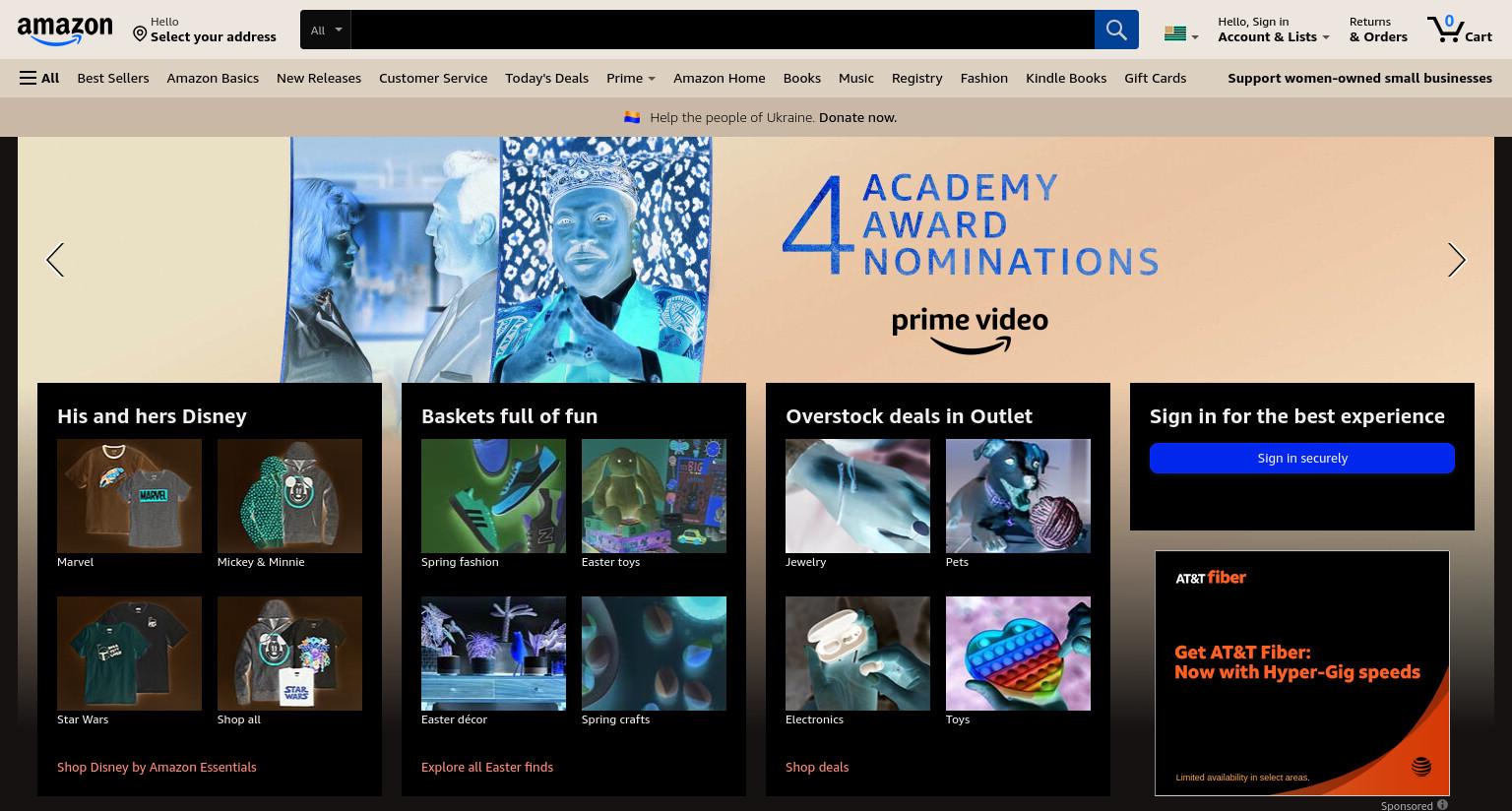The image size is (1512, 811).
Task: Open the Mickey & Minnie hoodie thumbnail
Action: coord(289,496)
